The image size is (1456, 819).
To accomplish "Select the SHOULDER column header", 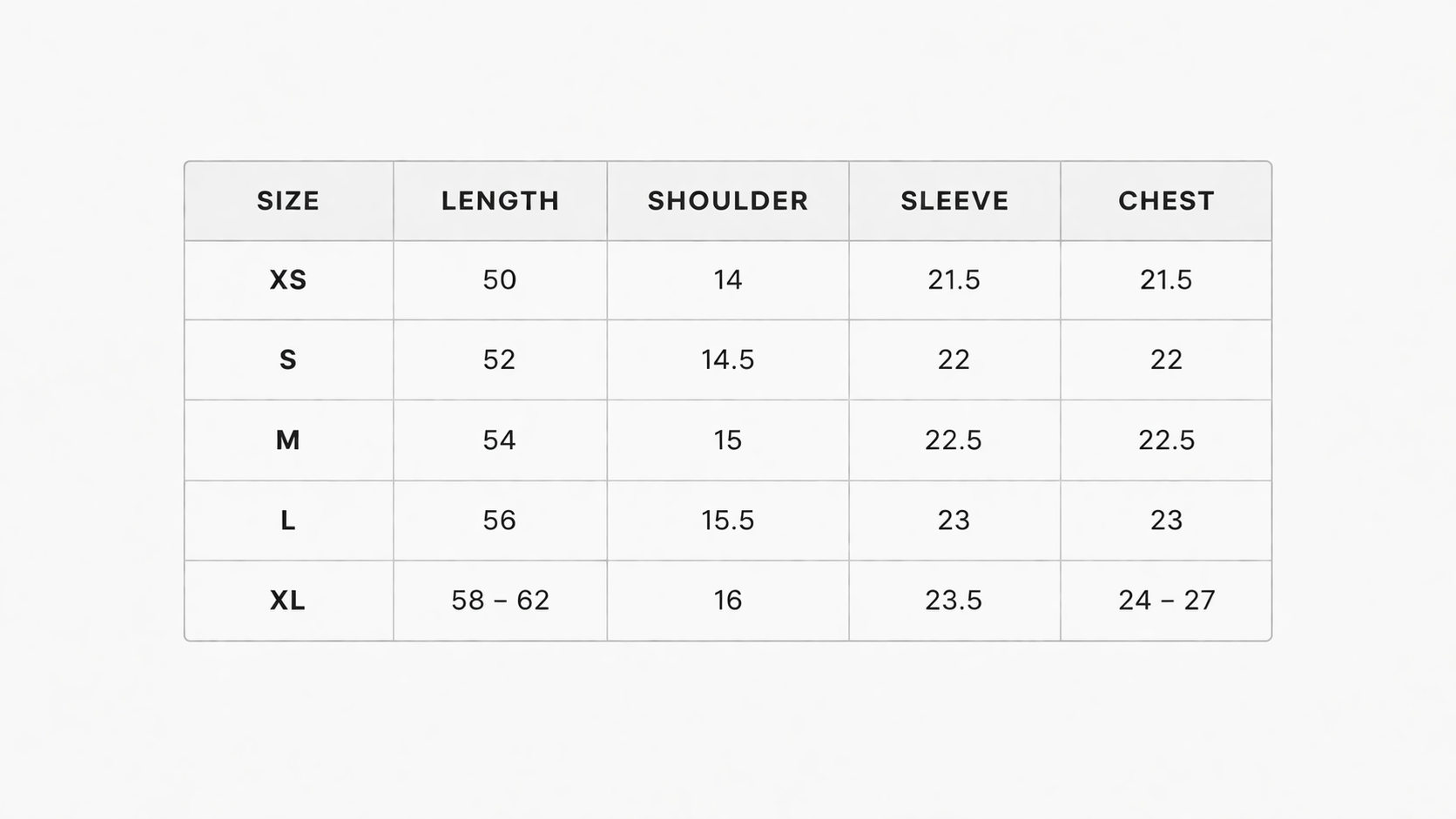I will tap(728, 201).
